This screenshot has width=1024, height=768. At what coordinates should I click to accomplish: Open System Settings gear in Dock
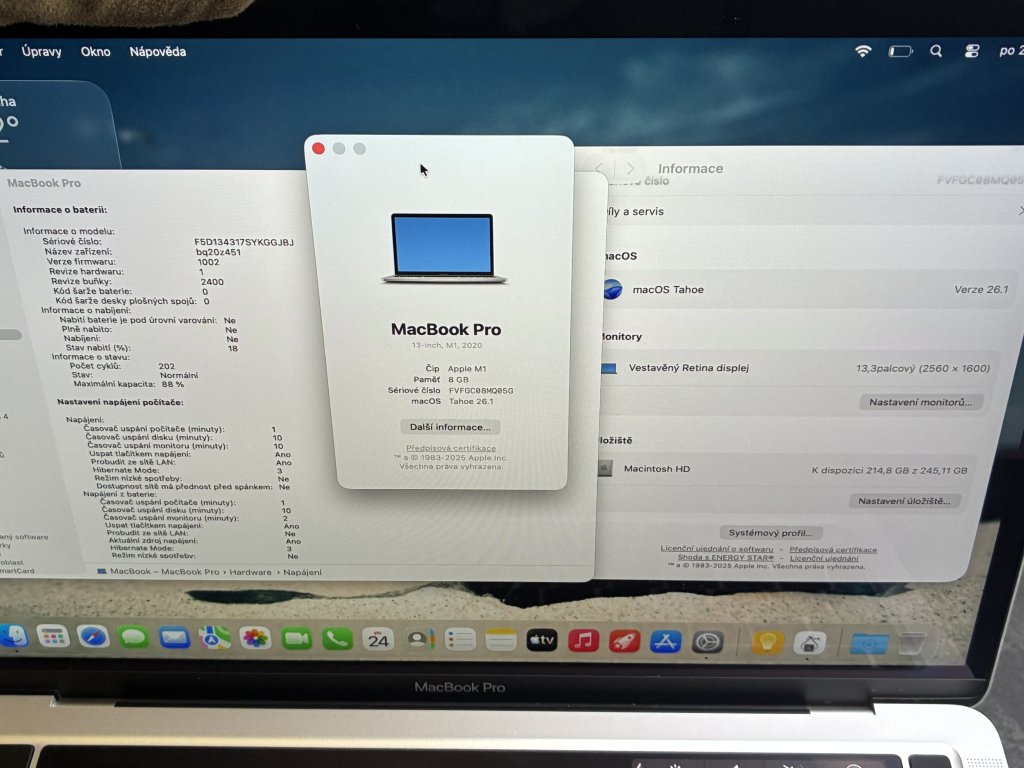[x=707, y=643]
